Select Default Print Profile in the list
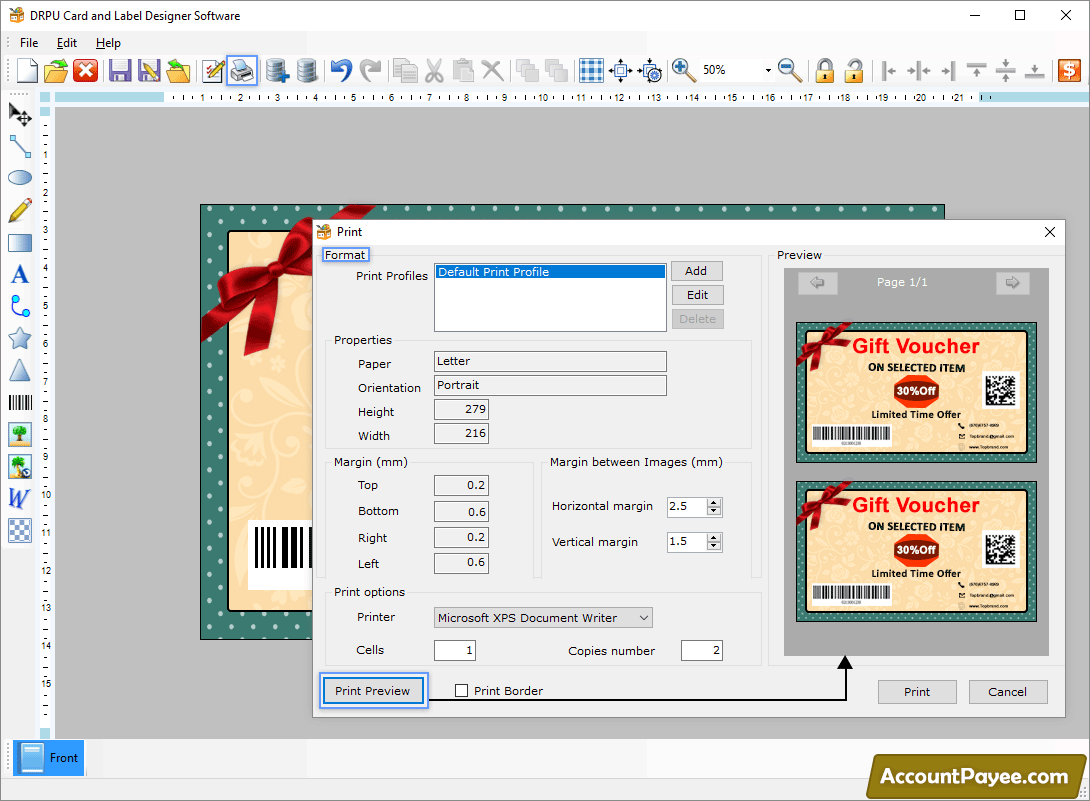This screenshot has width=1090, height=801. click(550, 272)
